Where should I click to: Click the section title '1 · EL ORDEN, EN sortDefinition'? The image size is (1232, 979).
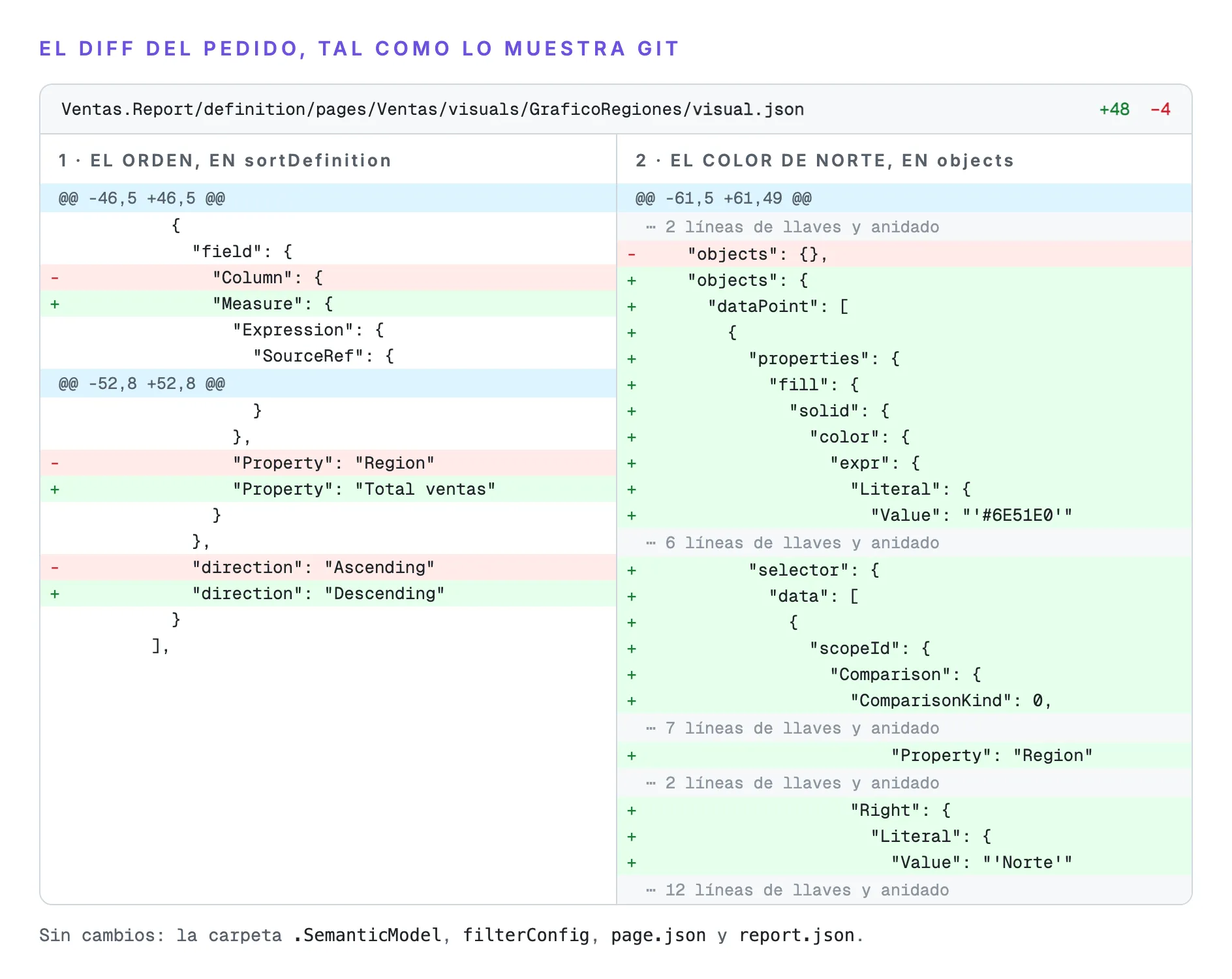[224, 161]
